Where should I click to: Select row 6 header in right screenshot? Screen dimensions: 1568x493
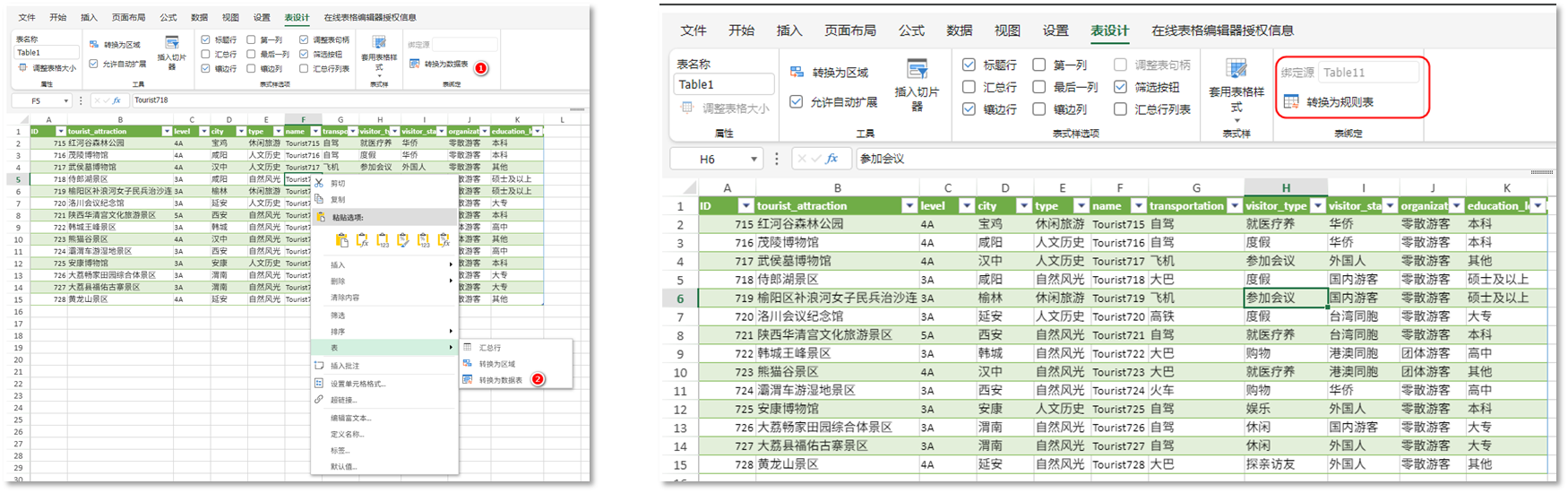coord(680,298)
